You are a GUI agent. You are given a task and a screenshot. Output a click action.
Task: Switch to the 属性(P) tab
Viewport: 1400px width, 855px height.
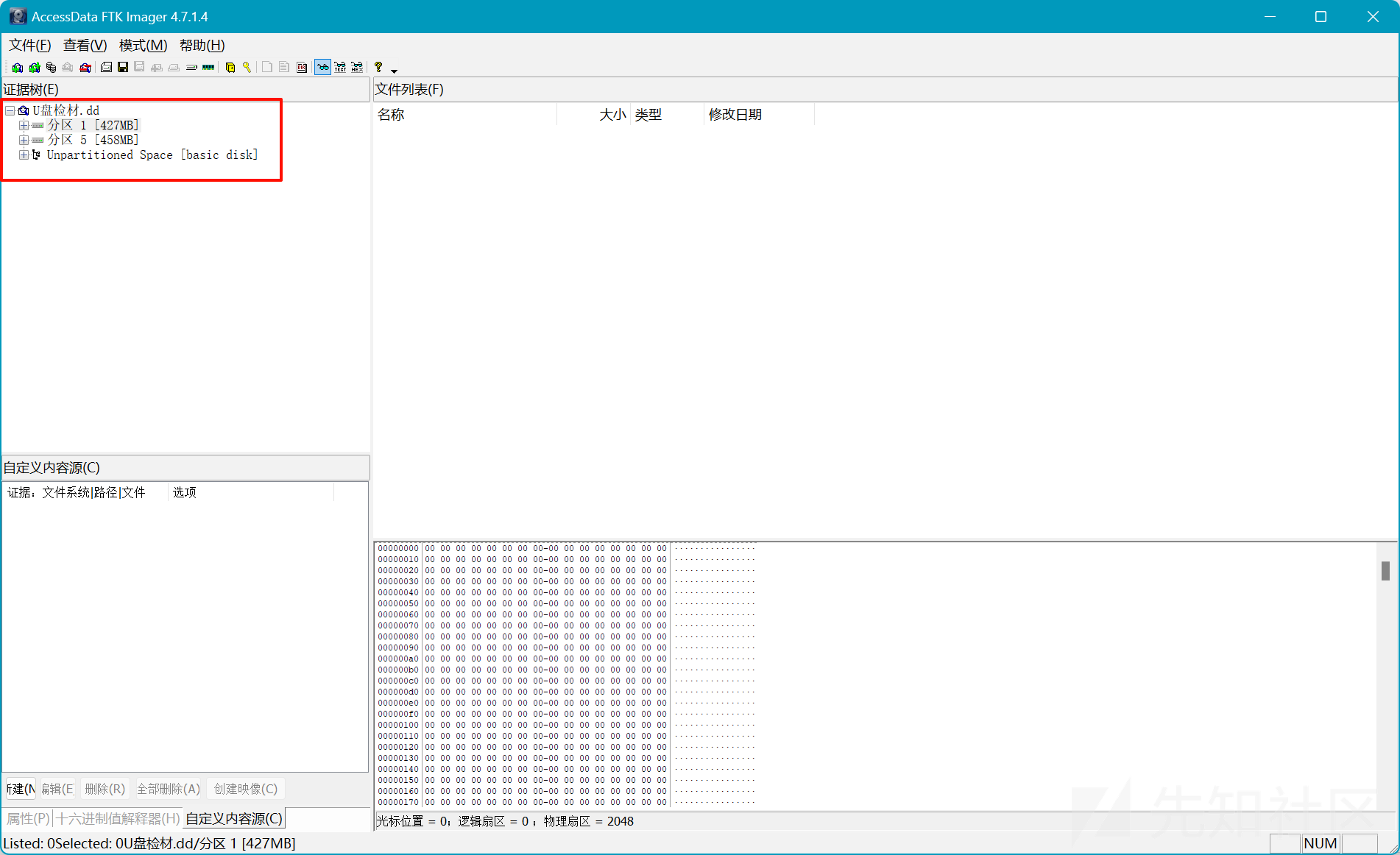(28, 818)
